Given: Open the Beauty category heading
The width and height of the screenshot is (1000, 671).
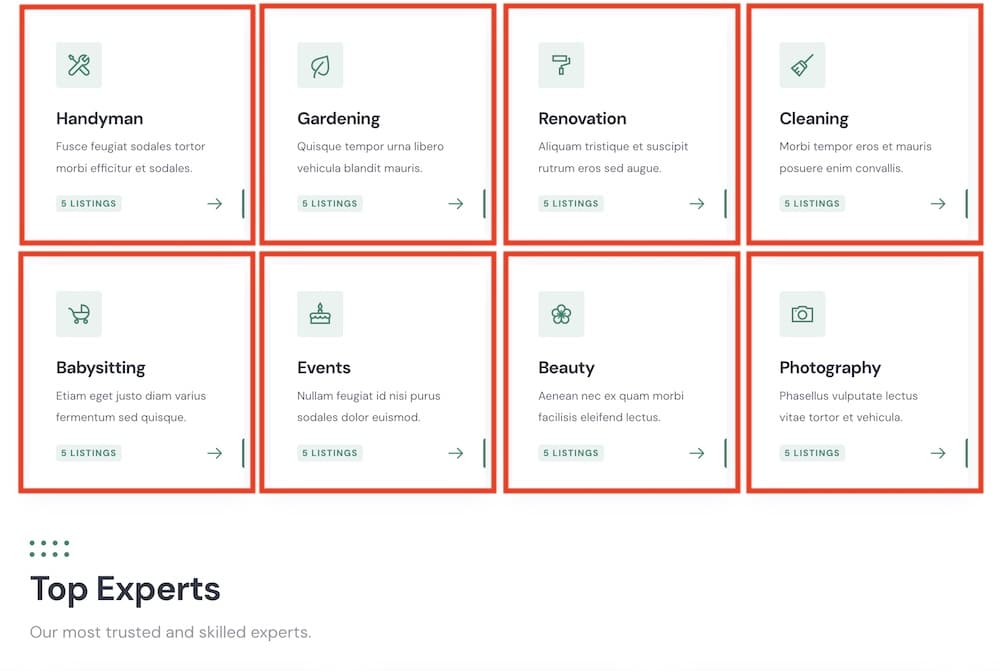Looking at the screenshot, I should pos(566,368).
